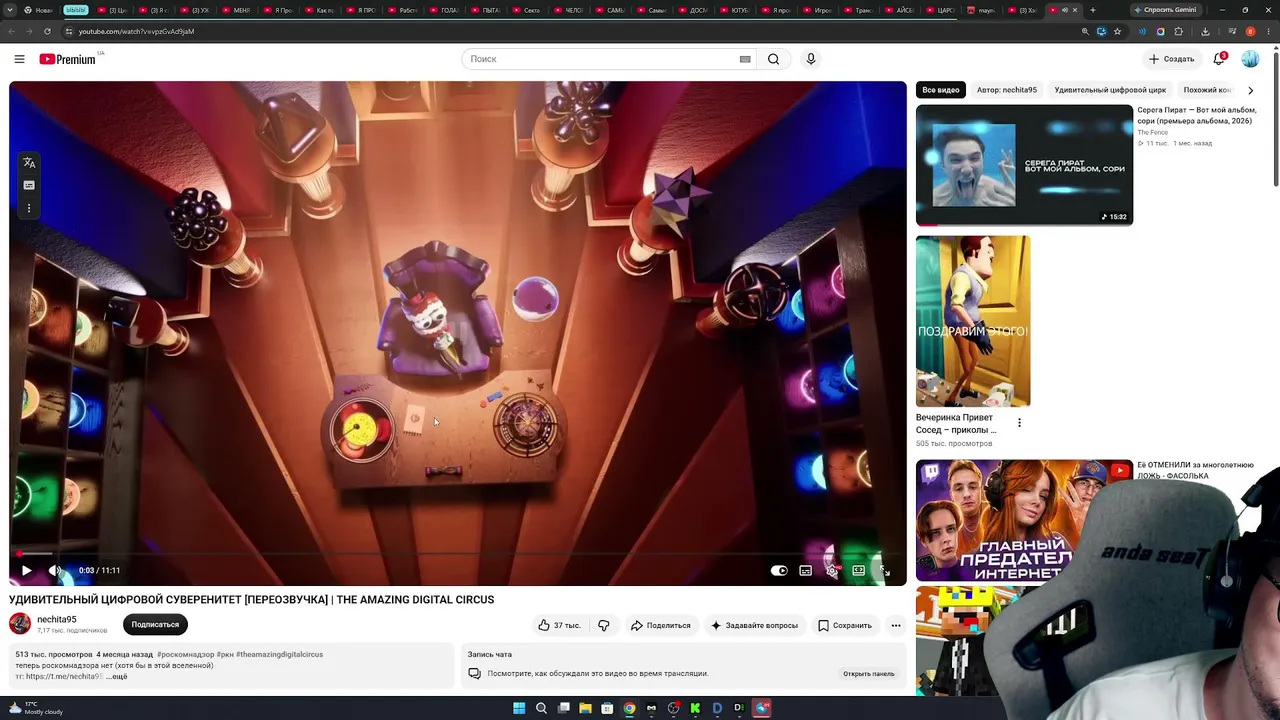Open options for Вечеринка Привет Сосед short
Image resolution: width=1280 pixels, height=720 pixels.
[x=1019, y=423]
